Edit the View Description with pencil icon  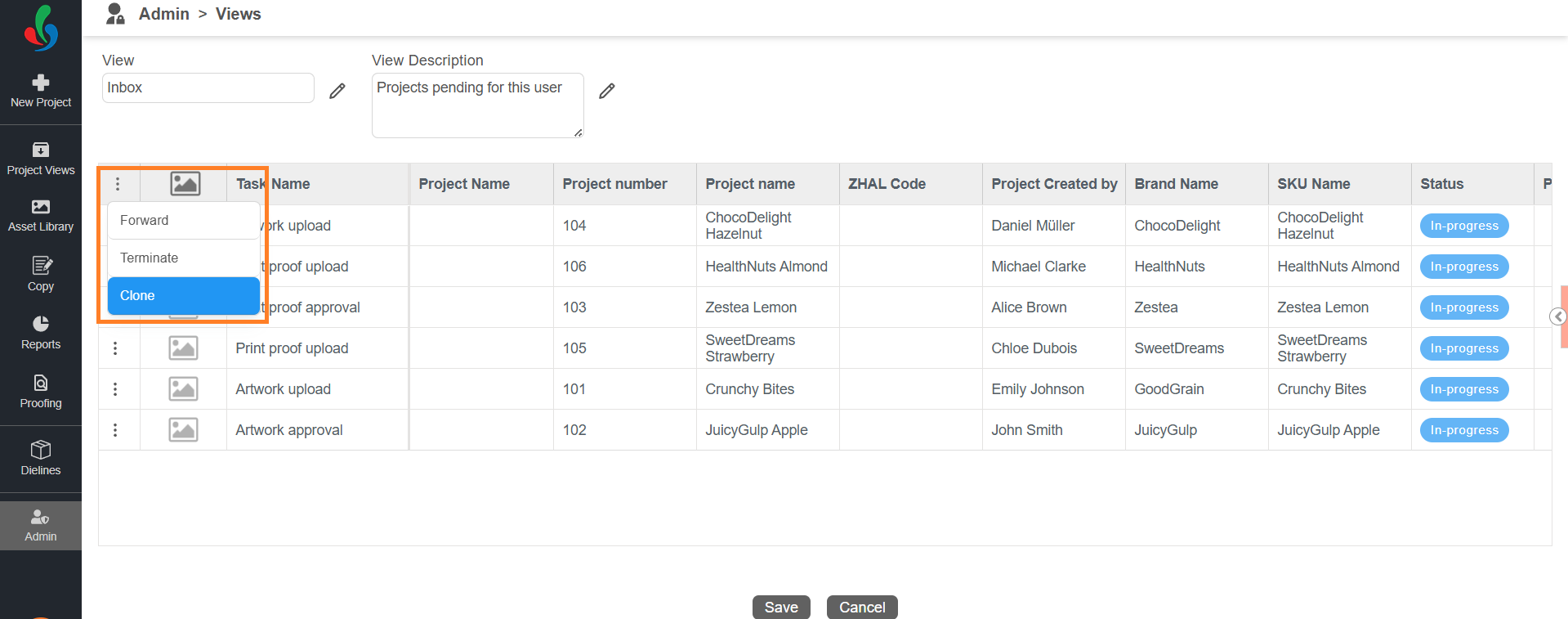[607, 91]
